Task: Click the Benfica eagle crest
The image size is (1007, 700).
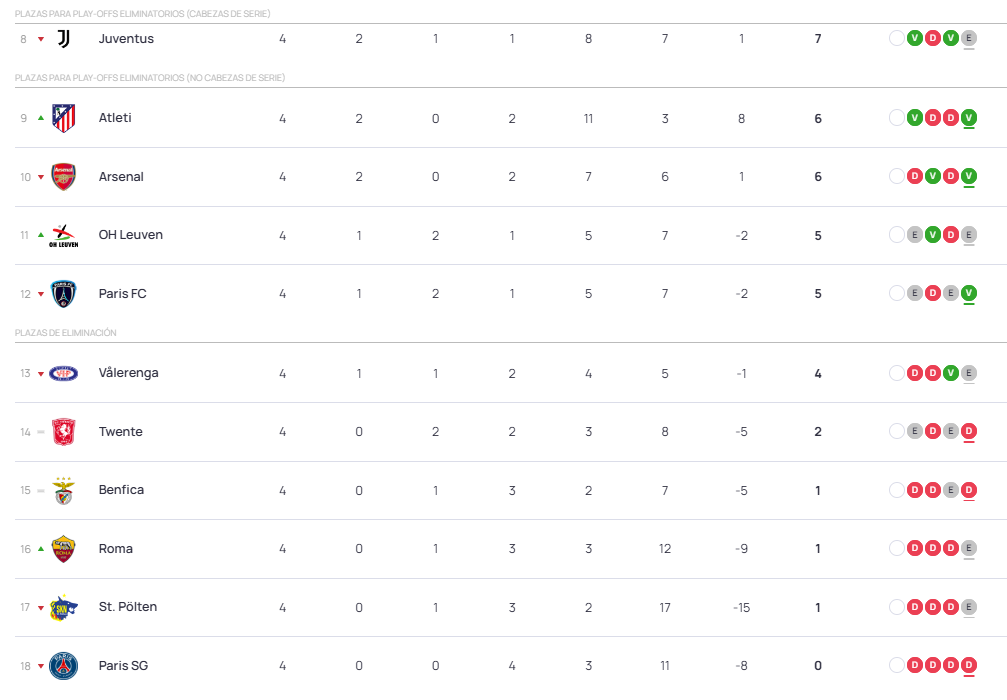Action: click(x=64, y=490)
